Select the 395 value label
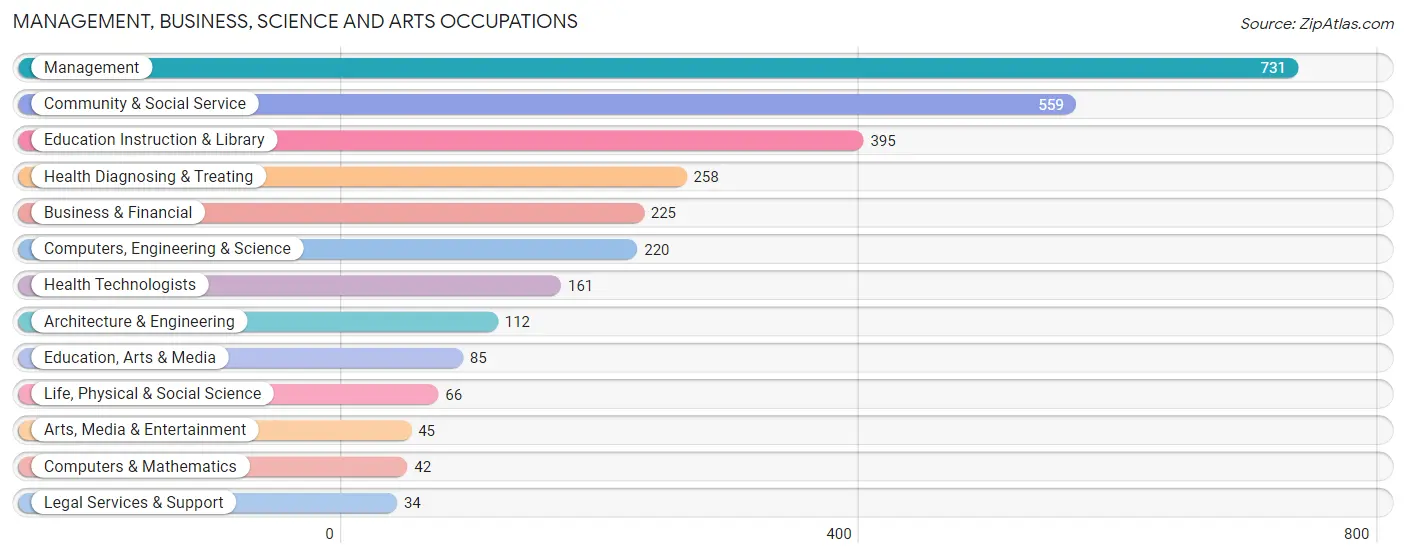Viewport: 1406px width, 558px height. pos(883,141)
